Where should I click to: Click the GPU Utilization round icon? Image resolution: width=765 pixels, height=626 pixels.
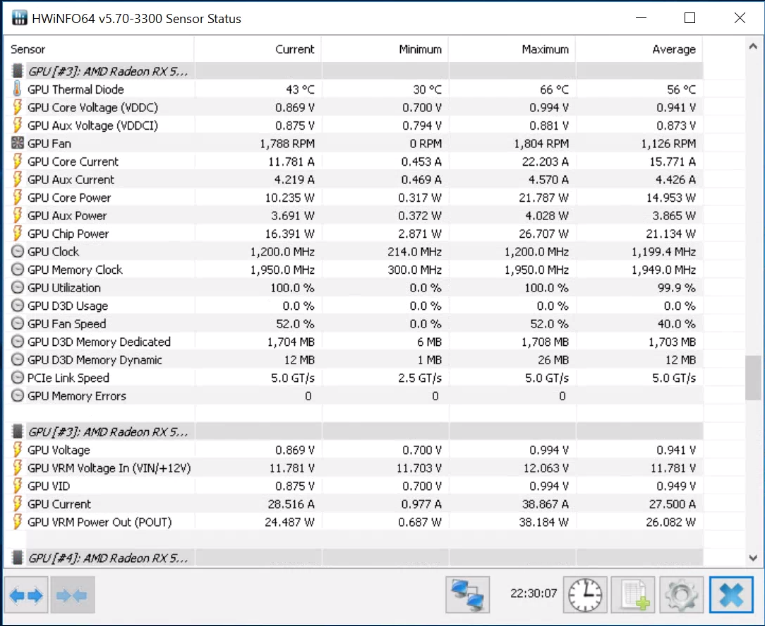(x=17, y=288)
